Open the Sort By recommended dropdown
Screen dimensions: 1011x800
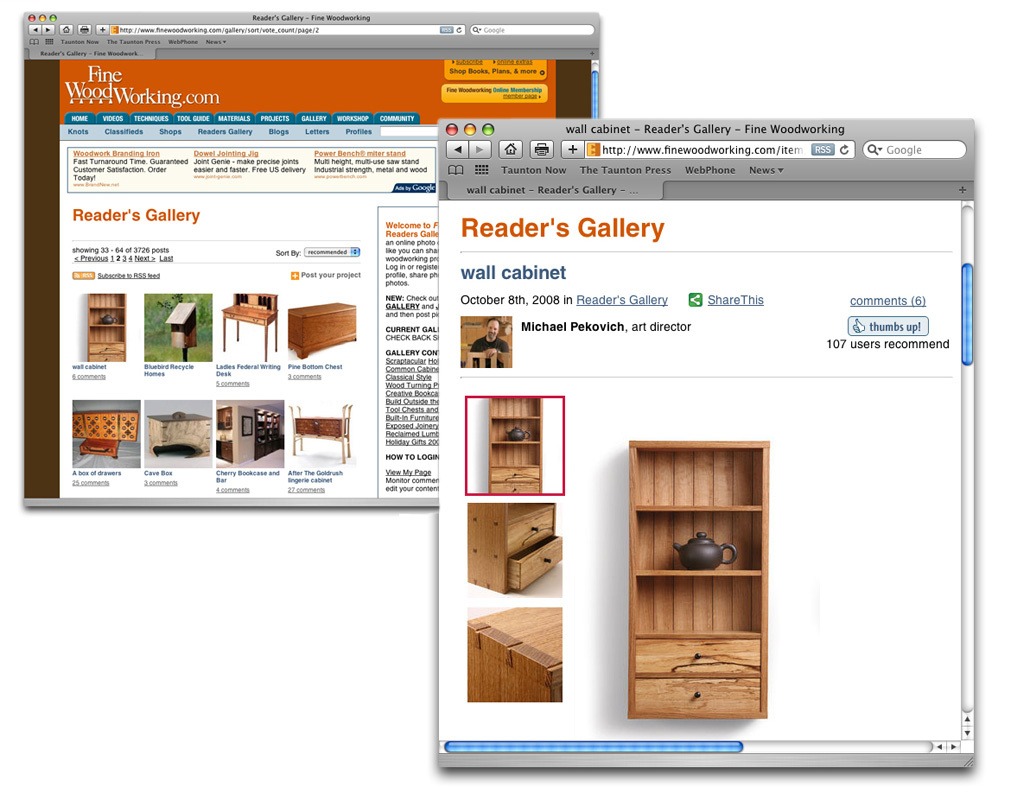pyautogui.click(x=332, y=252)
